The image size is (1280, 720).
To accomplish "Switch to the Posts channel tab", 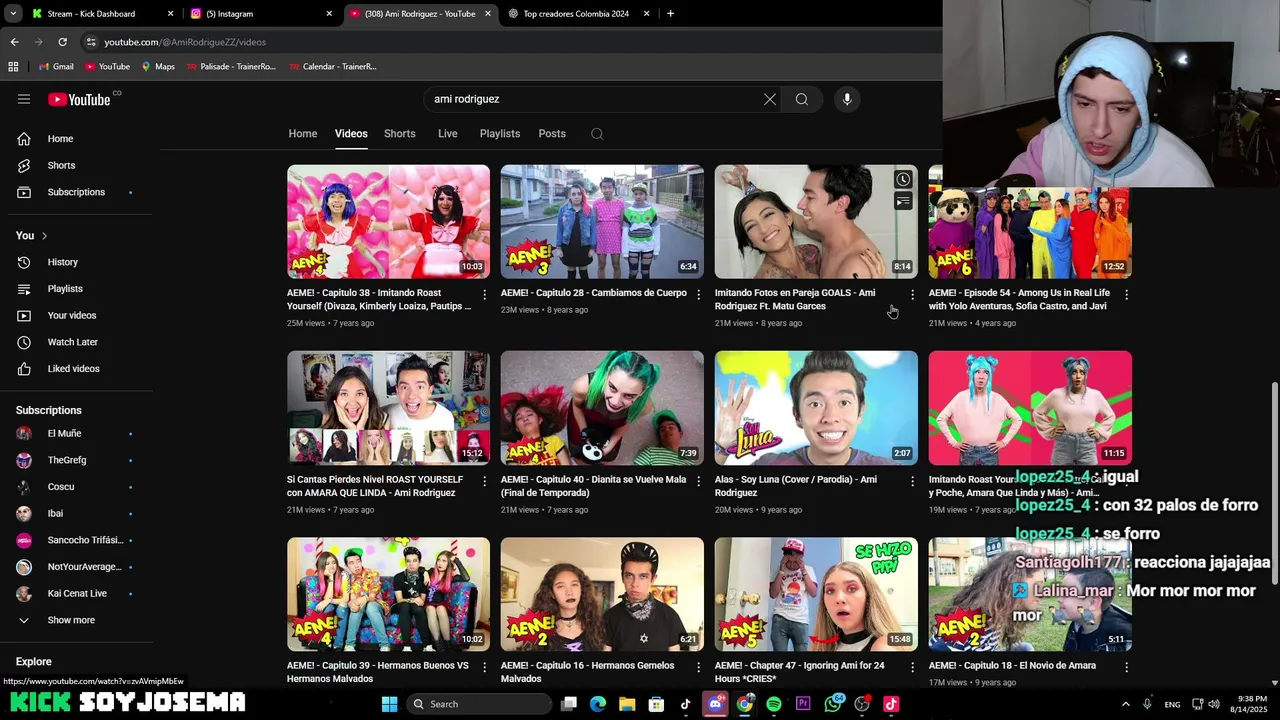I will tap(552, 134).
